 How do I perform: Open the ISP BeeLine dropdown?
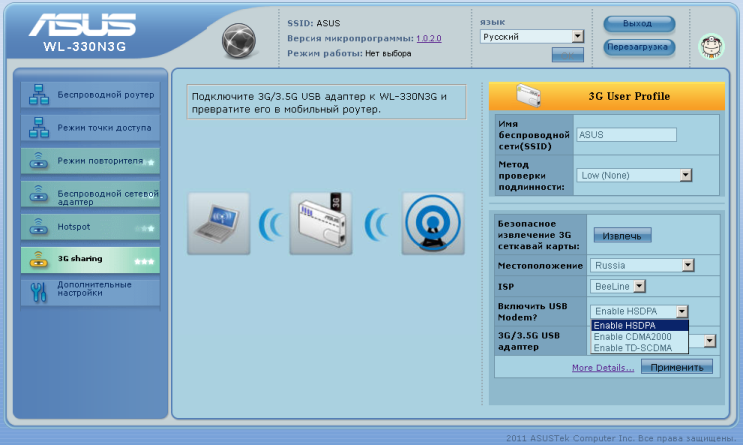[617, 286]
